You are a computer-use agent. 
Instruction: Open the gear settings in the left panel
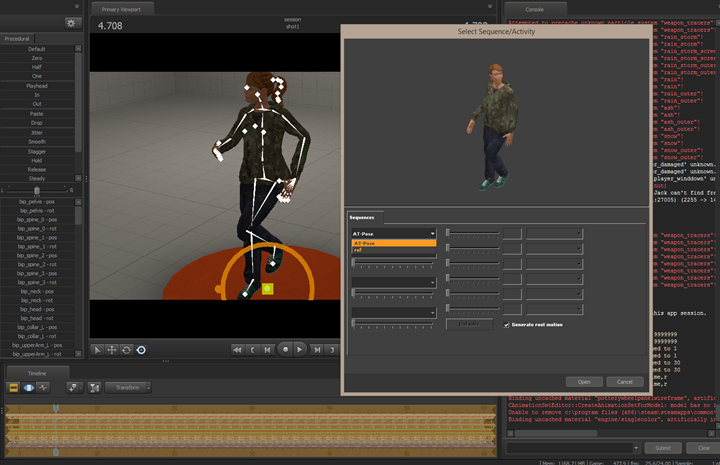point(70,22)
